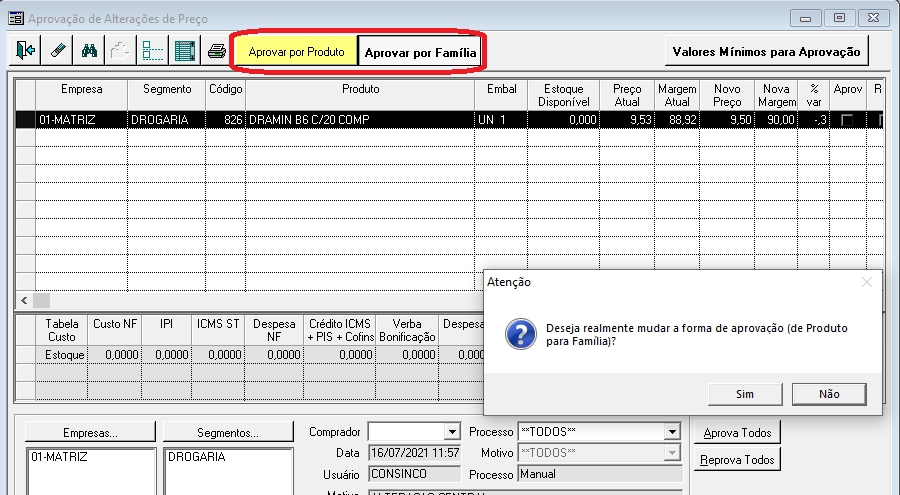The image size is (900, 495).
Task: Check the Aprov box for DRAMIN B6
Action: coord(847,120)
